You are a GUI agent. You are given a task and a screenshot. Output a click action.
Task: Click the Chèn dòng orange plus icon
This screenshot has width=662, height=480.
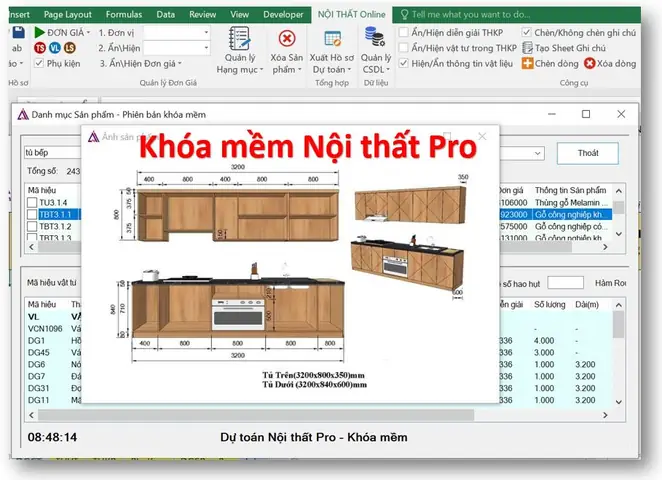click(527, 64)
